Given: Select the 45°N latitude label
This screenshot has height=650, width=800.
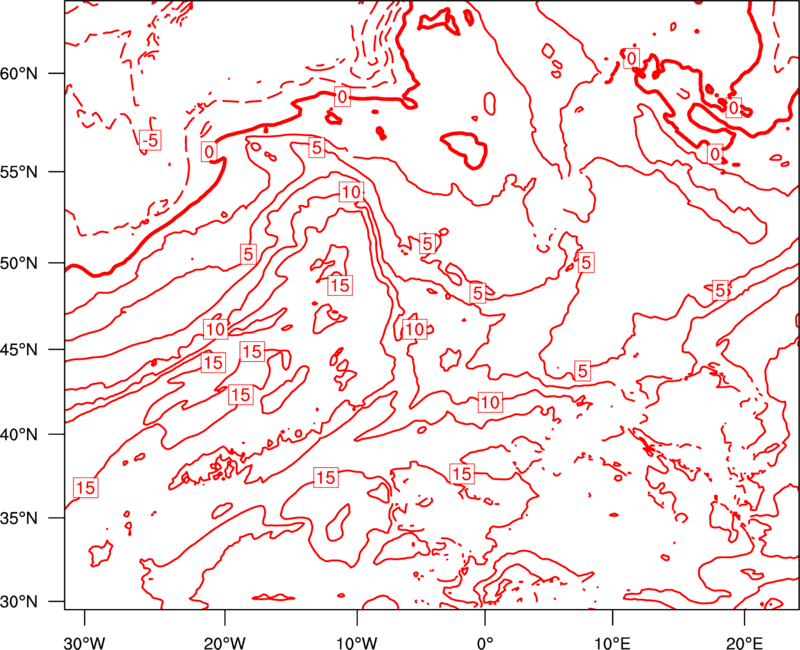Looking at the screenshot, I should click(19, 350).
